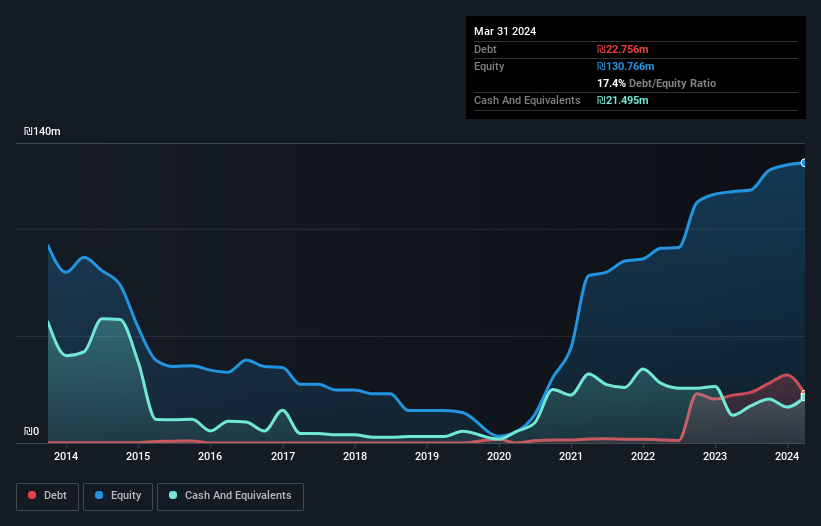Screen dimensions: 821x526
Task: Click the 2014 x-axis label
Action: point(66,456)
